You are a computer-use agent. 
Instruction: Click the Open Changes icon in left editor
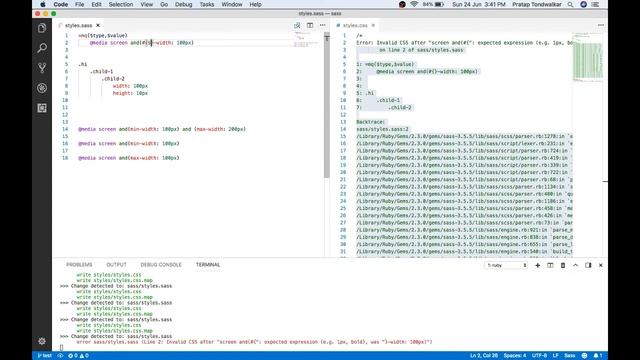click(297, 25)
